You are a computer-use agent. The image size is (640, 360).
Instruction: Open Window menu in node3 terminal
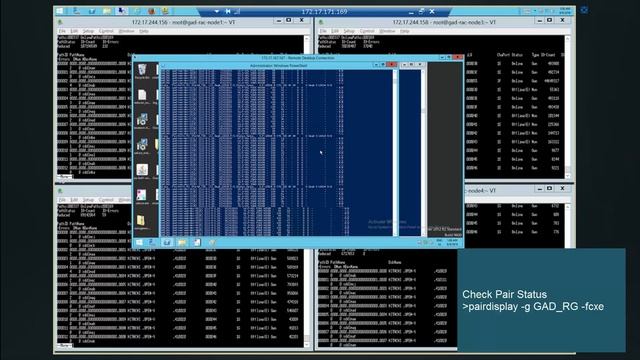coord(387,31)
